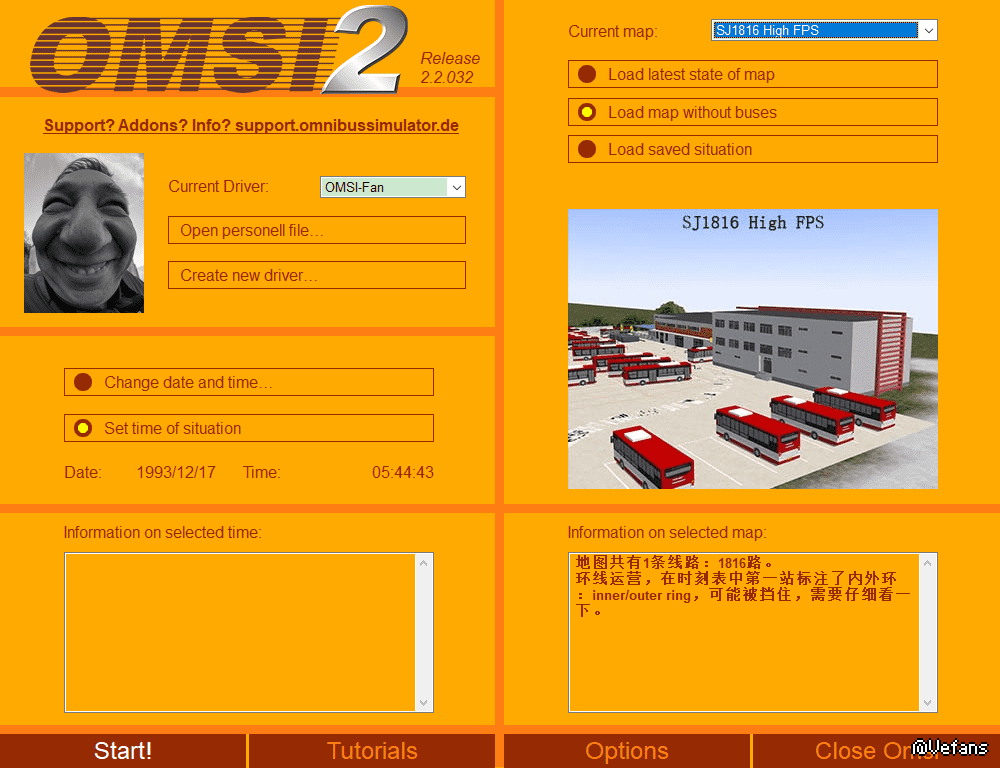This screenshot has width=1000, height=768.
Task: Select Load saved situation option
Action: (753, 149)
